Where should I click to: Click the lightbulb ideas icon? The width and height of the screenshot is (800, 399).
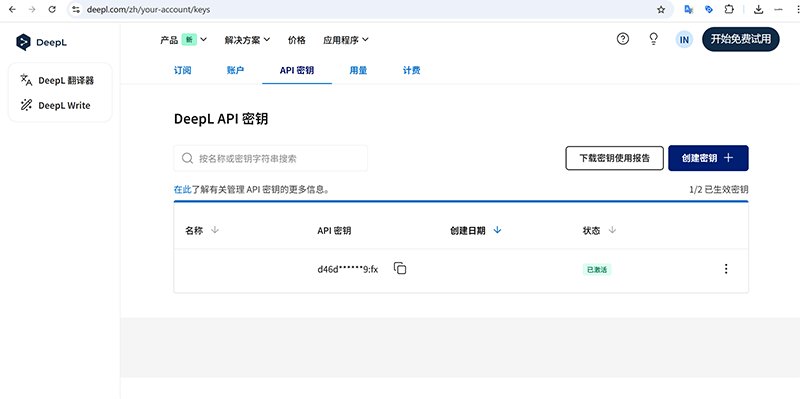653,39
